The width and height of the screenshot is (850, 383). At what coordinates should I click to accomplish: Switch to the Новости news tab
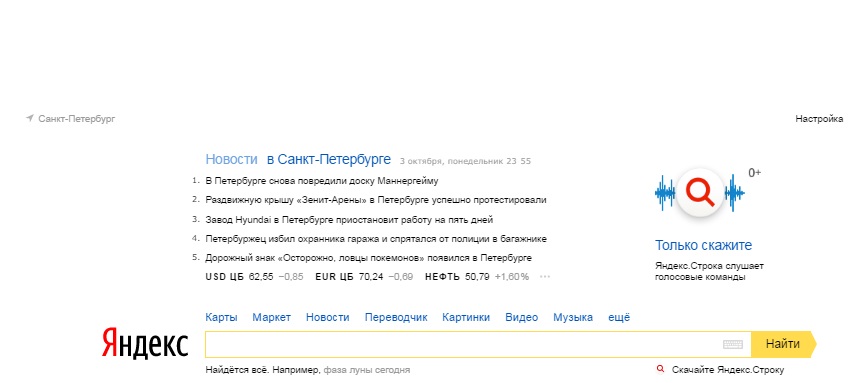231,159
